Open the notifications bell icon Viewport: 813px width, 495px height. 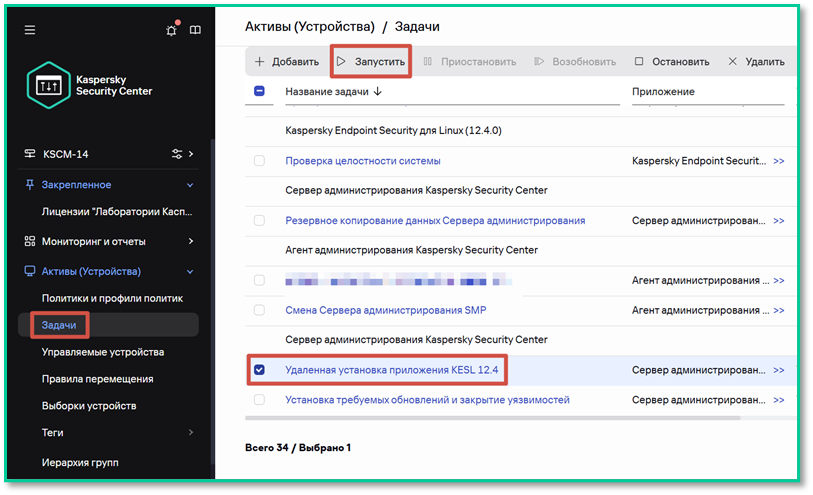pos(172,30)
